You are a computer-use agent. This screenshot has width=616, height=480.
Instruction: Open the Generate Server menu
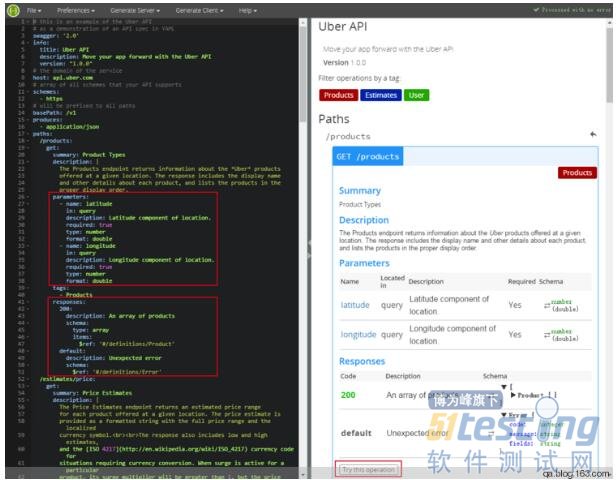tap(135, 11)
